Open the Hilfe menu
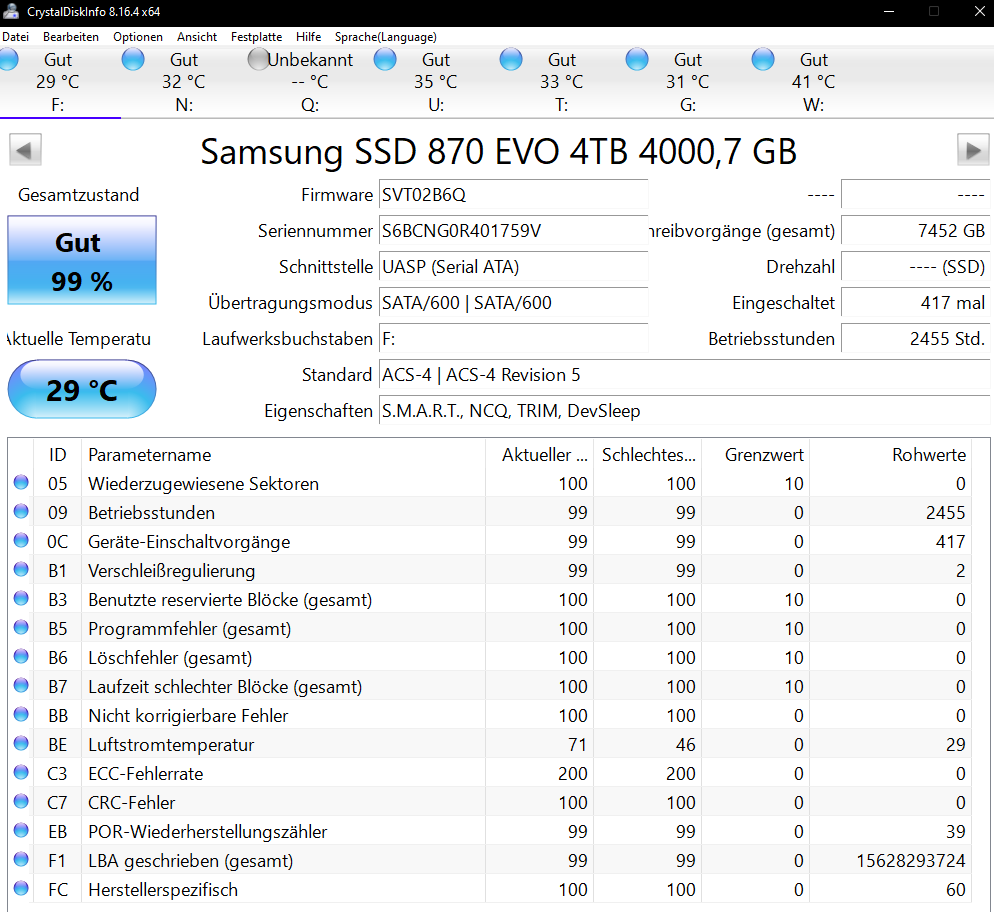994x912 pixels. (308, 37)
